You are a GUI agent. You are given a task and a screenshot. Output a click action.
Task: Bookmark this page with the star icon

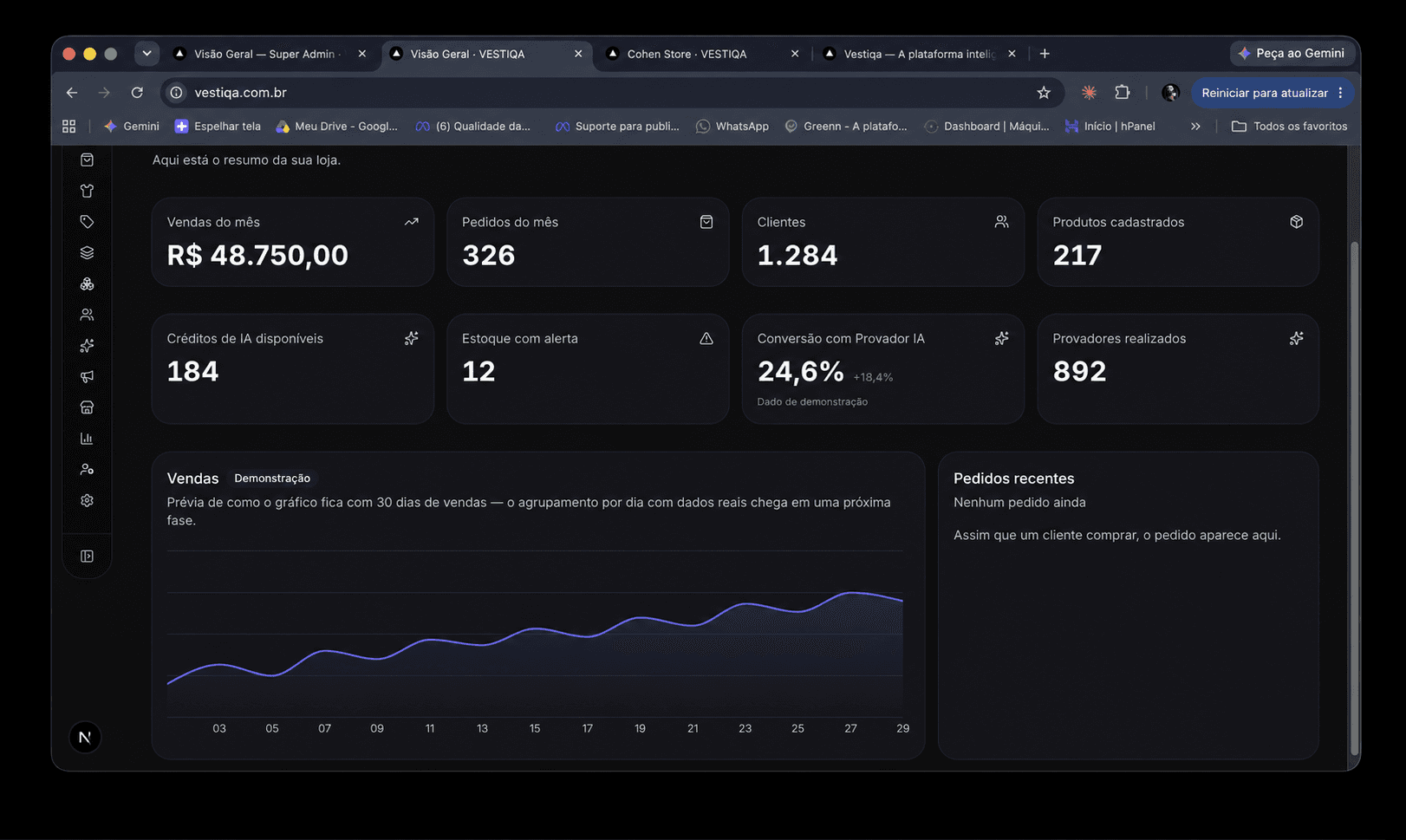(1044, 93)
